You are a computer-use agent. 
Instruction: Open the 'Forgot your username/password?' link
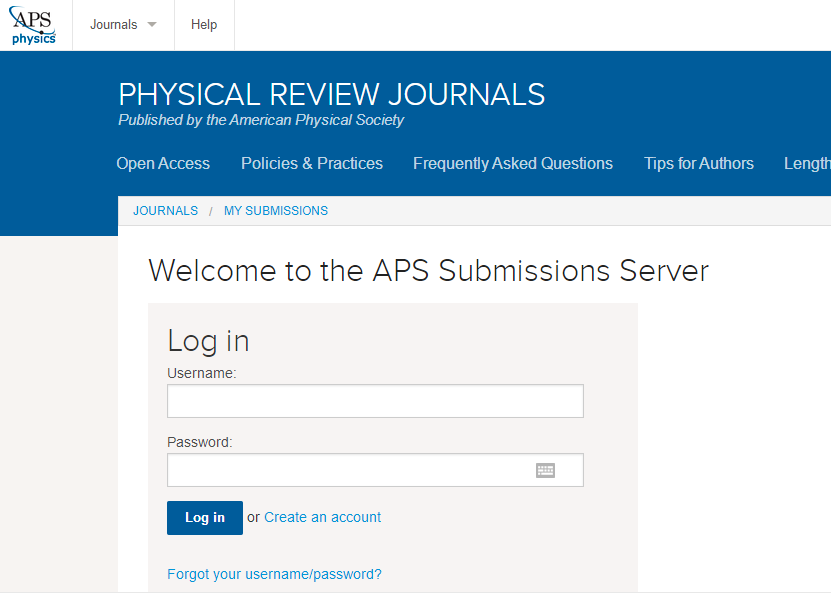(x=274, y=574)
